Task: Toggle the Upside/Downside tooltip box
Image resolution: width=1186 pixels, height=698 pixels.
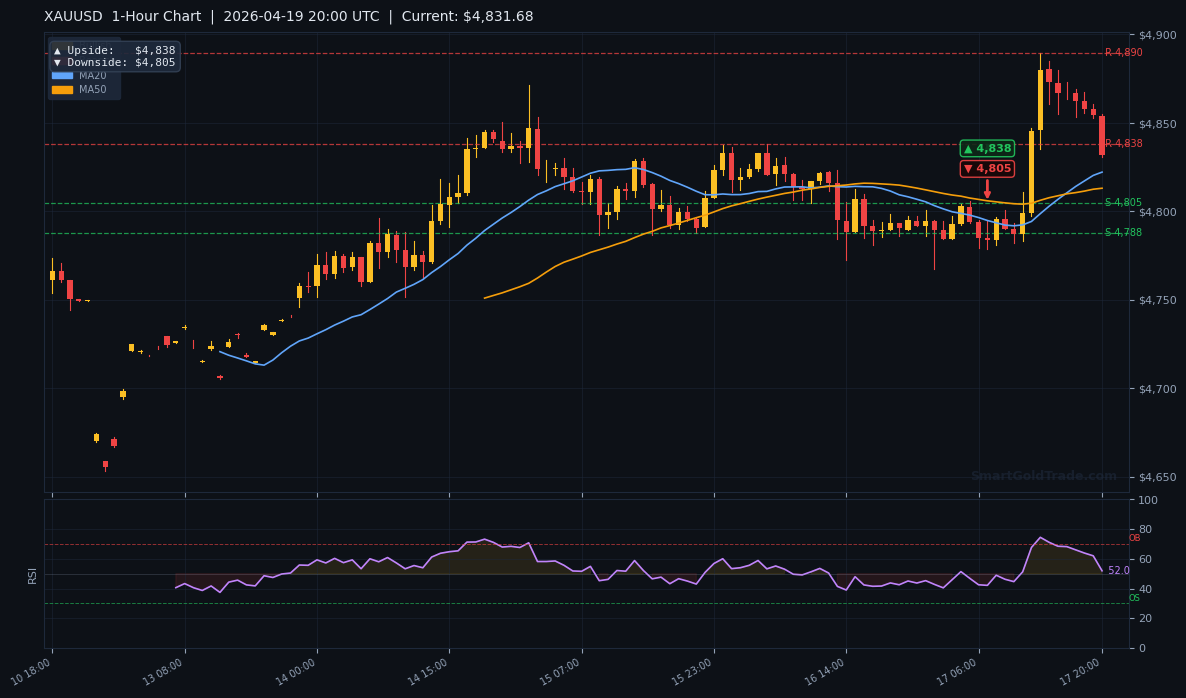Action: click(115, 56)
